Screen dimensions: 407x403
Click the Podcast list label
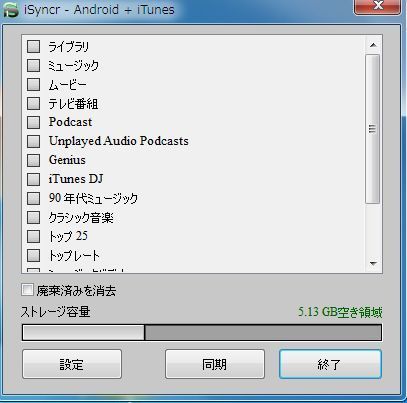click(70, 122)
